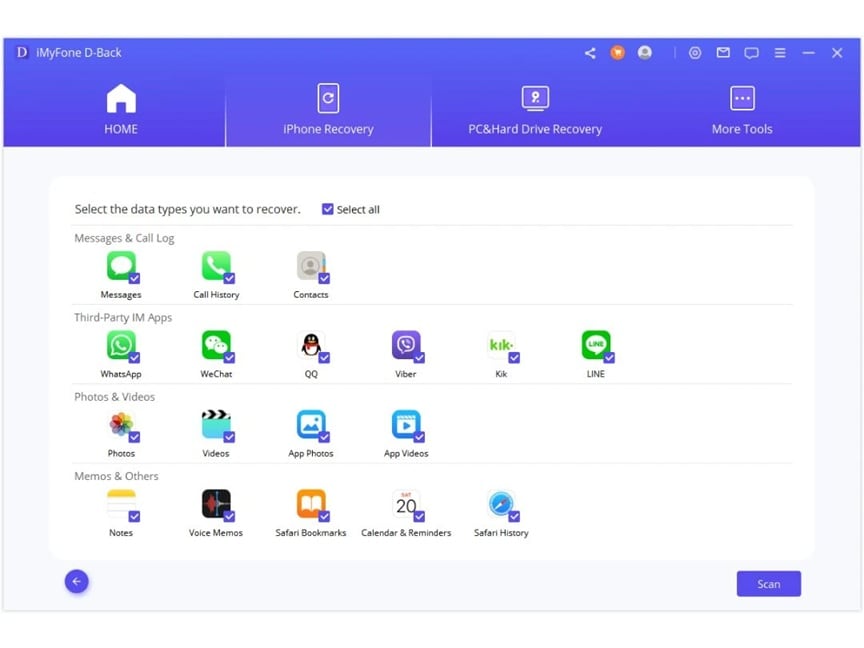This screenshot has height=648, width=864.
Task: Click the Viber icon
Action: (406, 345)
